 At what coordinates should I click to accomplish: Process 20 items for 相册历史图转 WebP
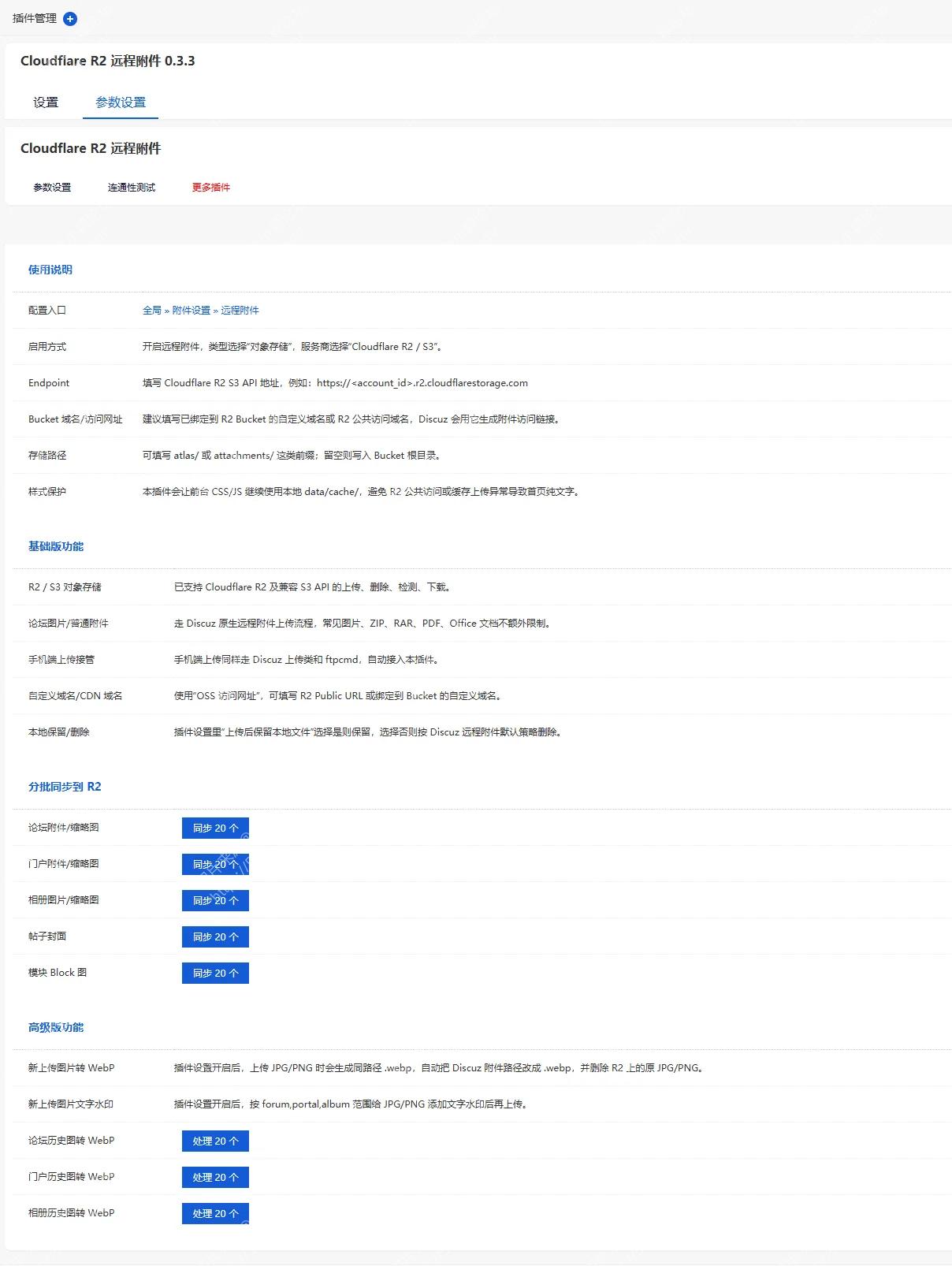[215, 1214]
